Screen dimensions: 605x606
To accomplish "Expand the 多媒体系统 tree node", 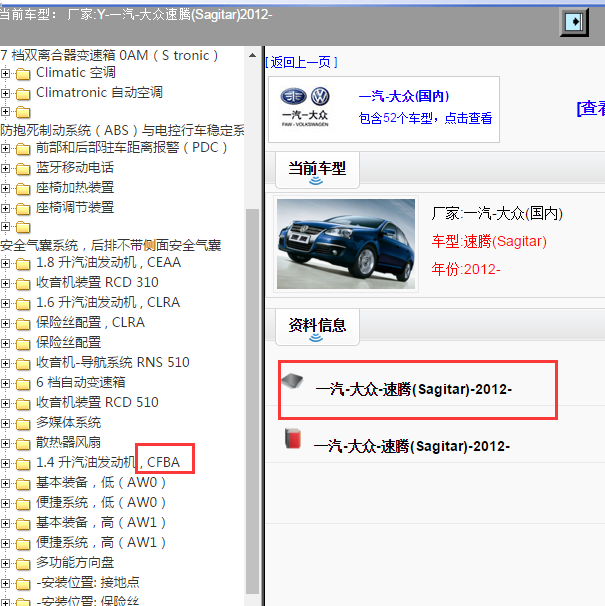I will 5,423.
